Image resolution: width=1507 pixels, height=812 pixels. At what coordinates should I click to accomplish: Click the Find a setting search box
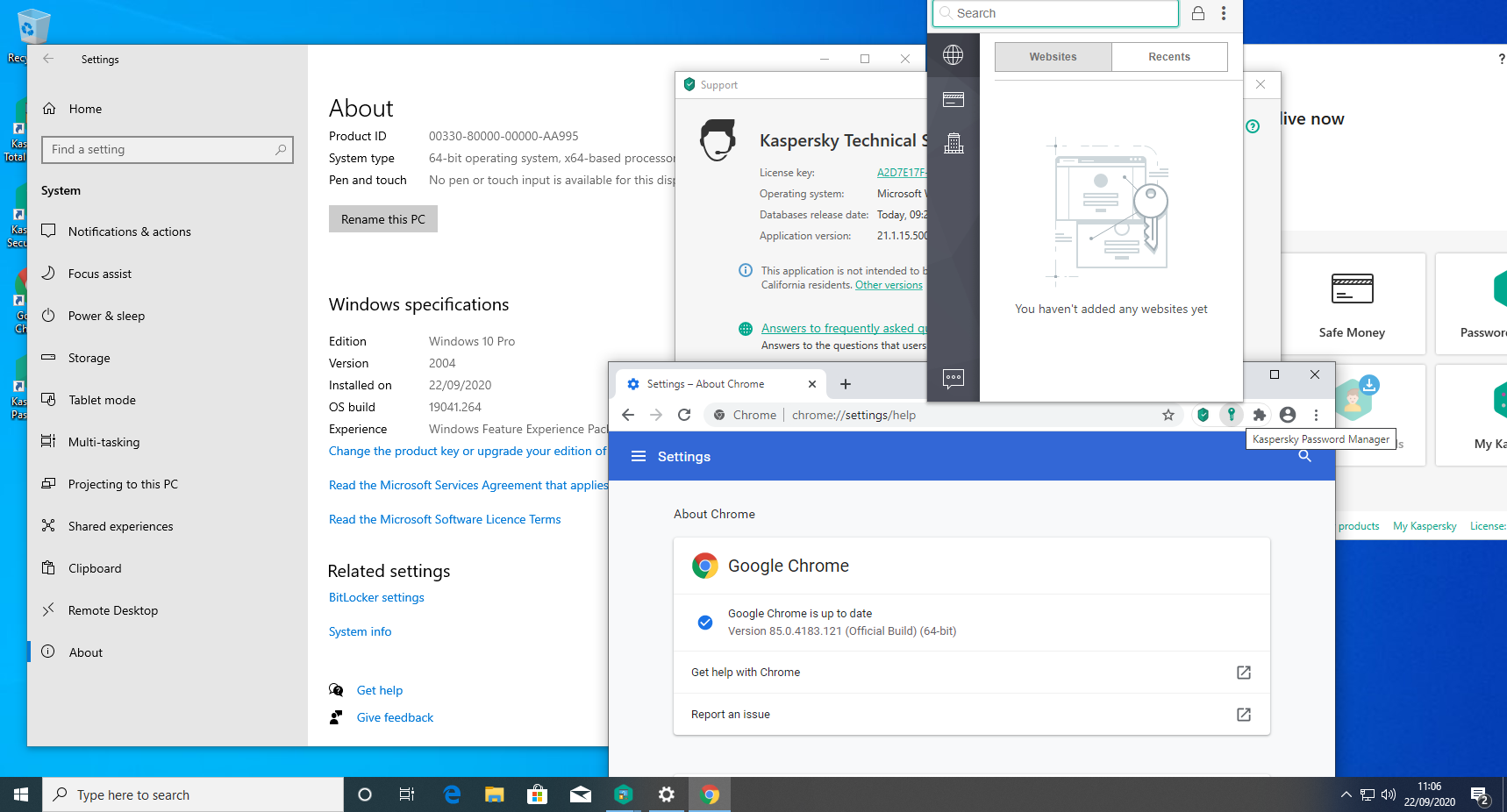pos(167,150)
